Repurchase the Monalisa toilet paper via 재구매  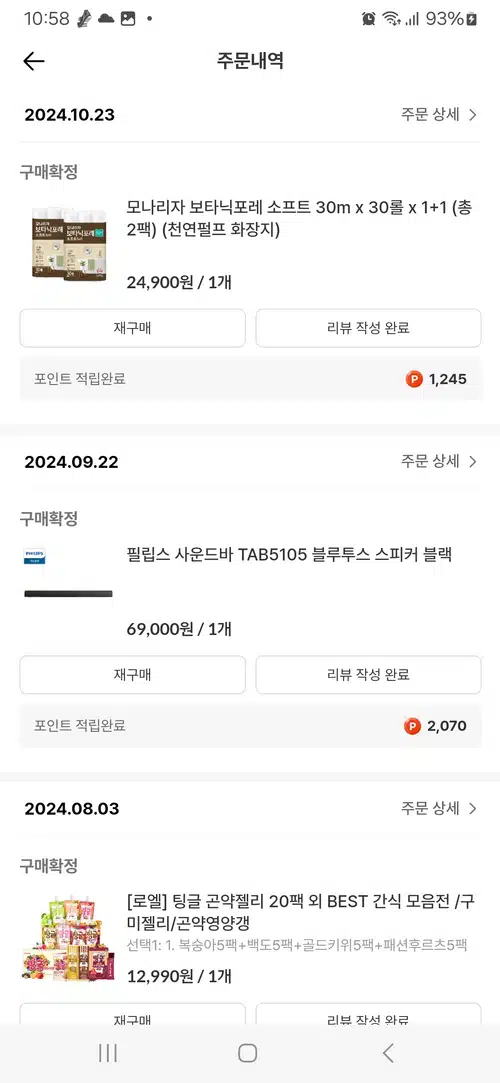tap(133, 328)
